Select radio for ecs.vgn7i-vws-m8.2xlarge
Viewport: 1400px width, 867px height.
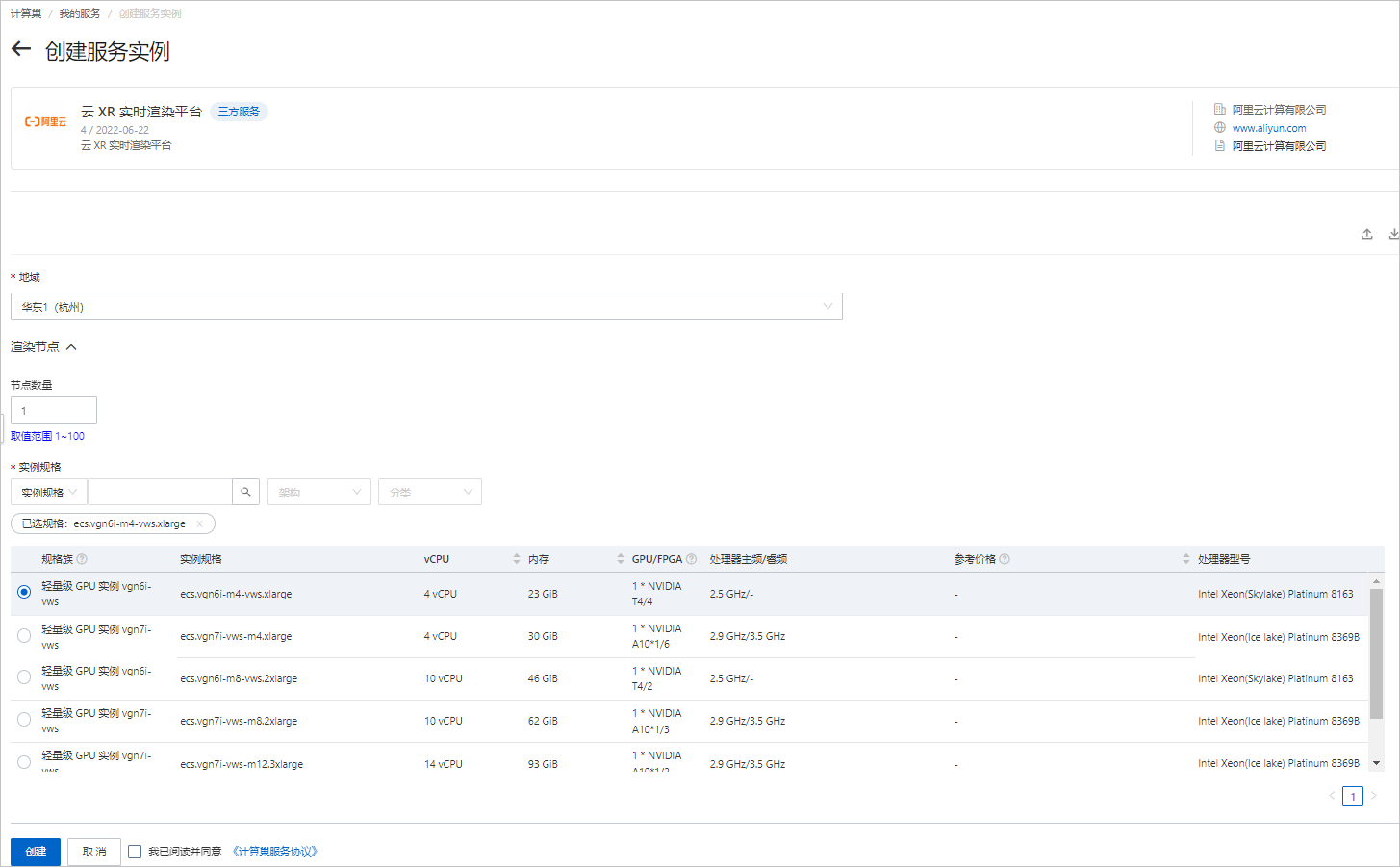click(24, 720)
